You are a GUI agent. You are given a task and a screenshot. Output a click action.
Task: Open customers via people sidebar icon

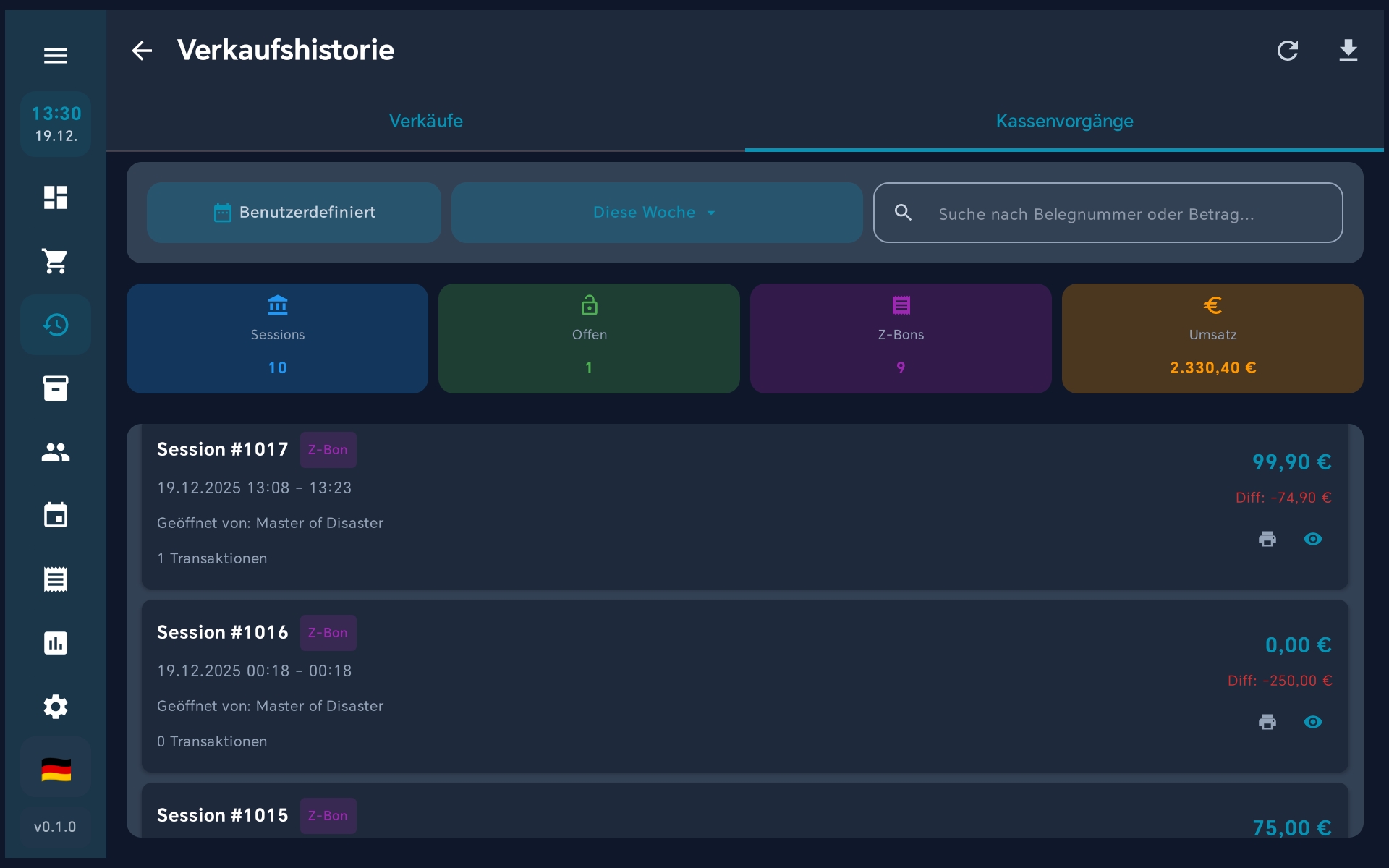coord(56,452)
